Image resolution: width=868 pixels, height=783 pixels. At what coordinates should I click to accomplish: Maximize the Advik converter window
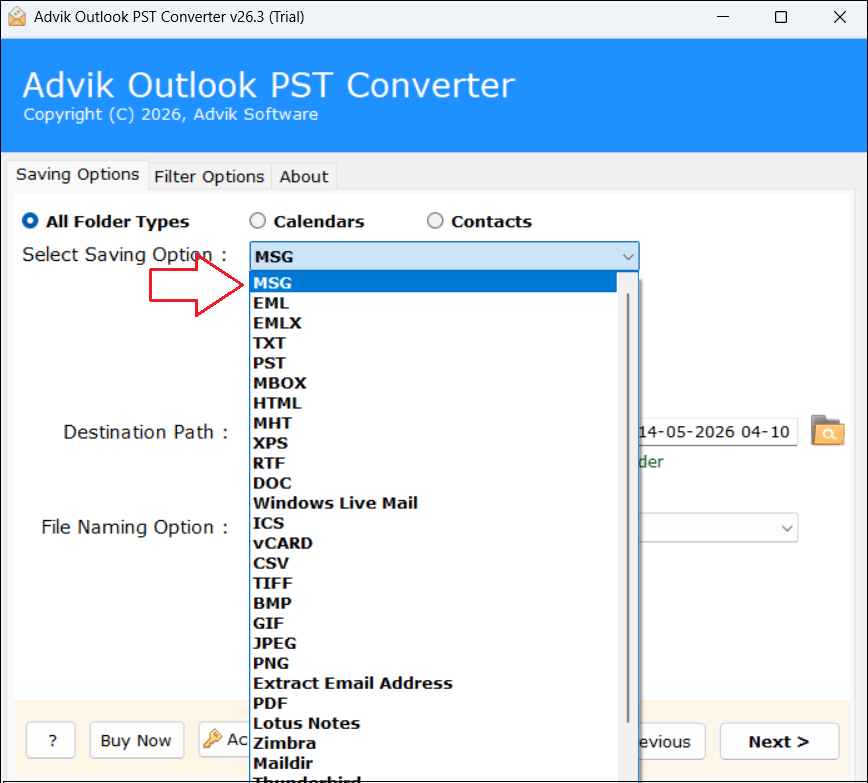point(781,17)
